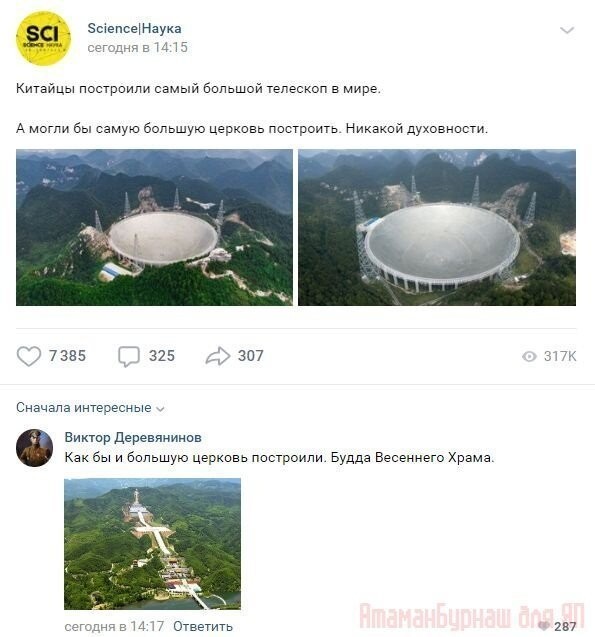Click the views eye icon

click(x=529, y=357)
